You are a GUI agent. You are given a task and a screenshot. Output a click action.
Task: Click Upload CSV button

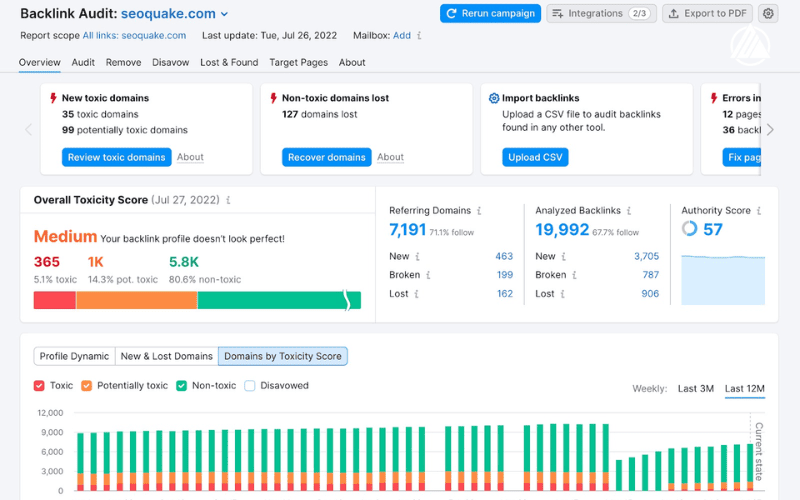coord(535,157)
